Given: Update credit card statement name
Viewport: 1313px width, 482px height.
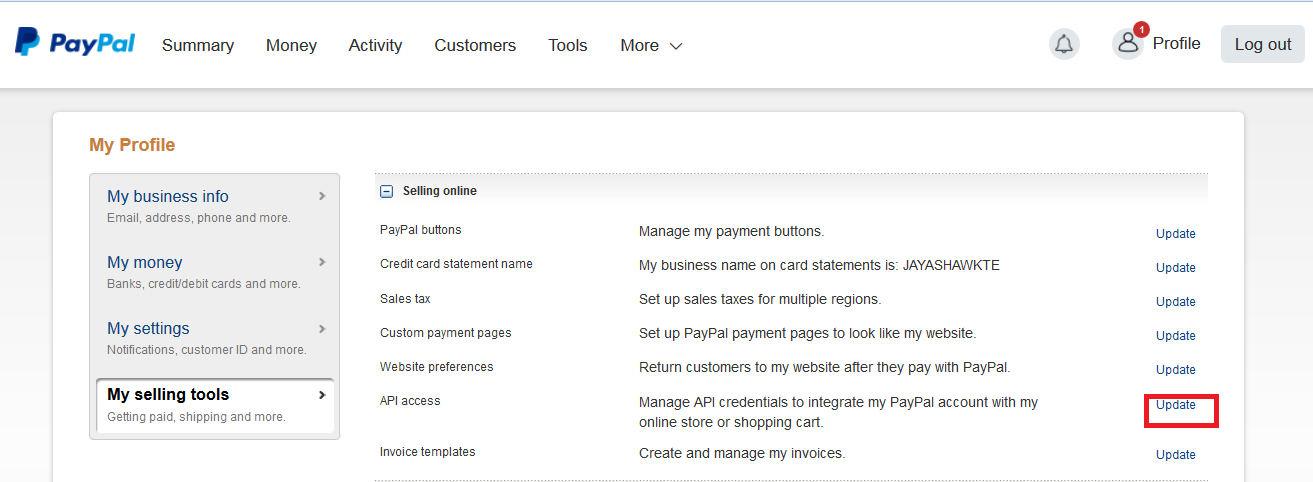Looking at the screenshot, I should (x=1175, y=268).
